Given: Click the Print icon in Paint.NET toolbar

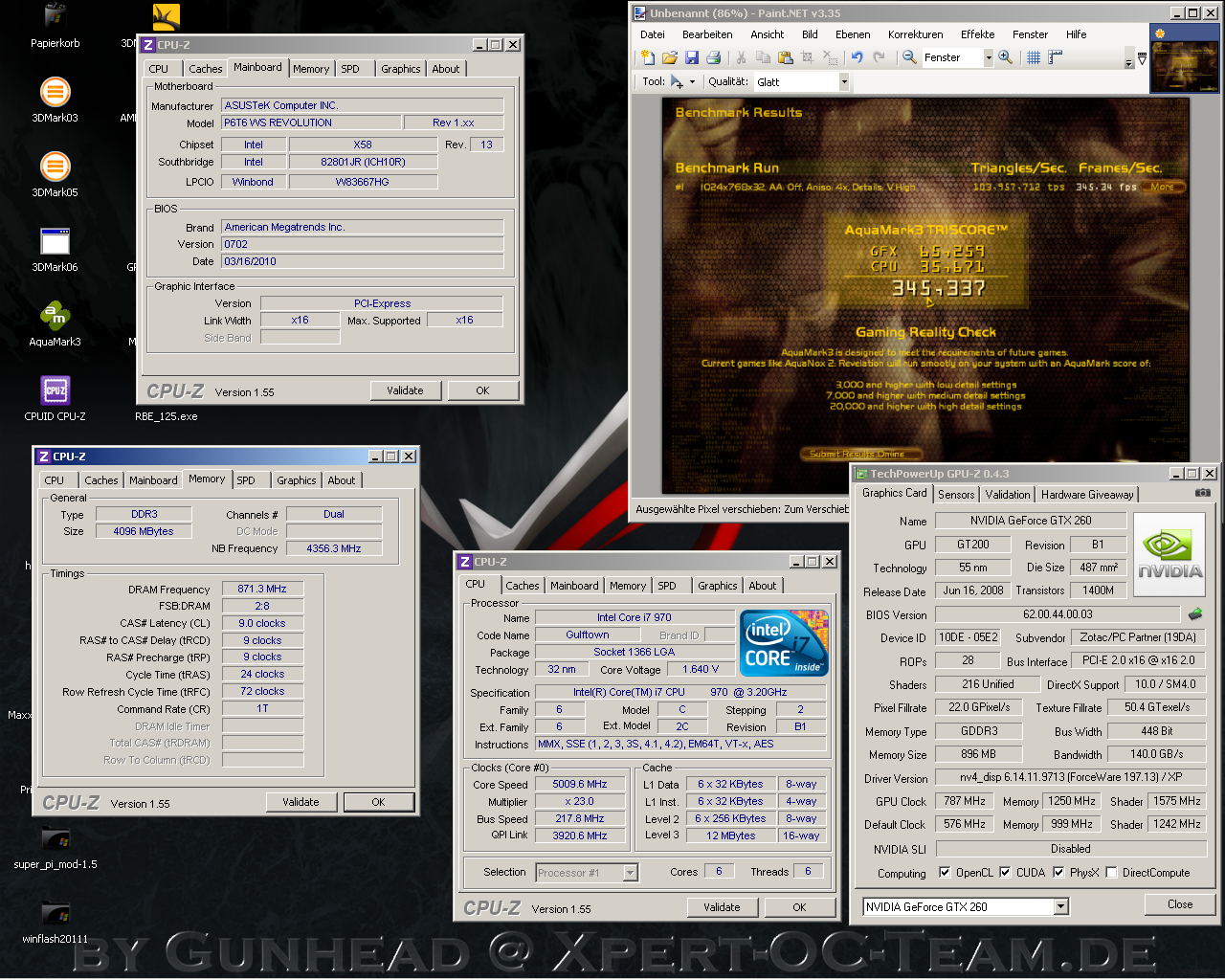Looking at the screenshot, I should 713,57.
